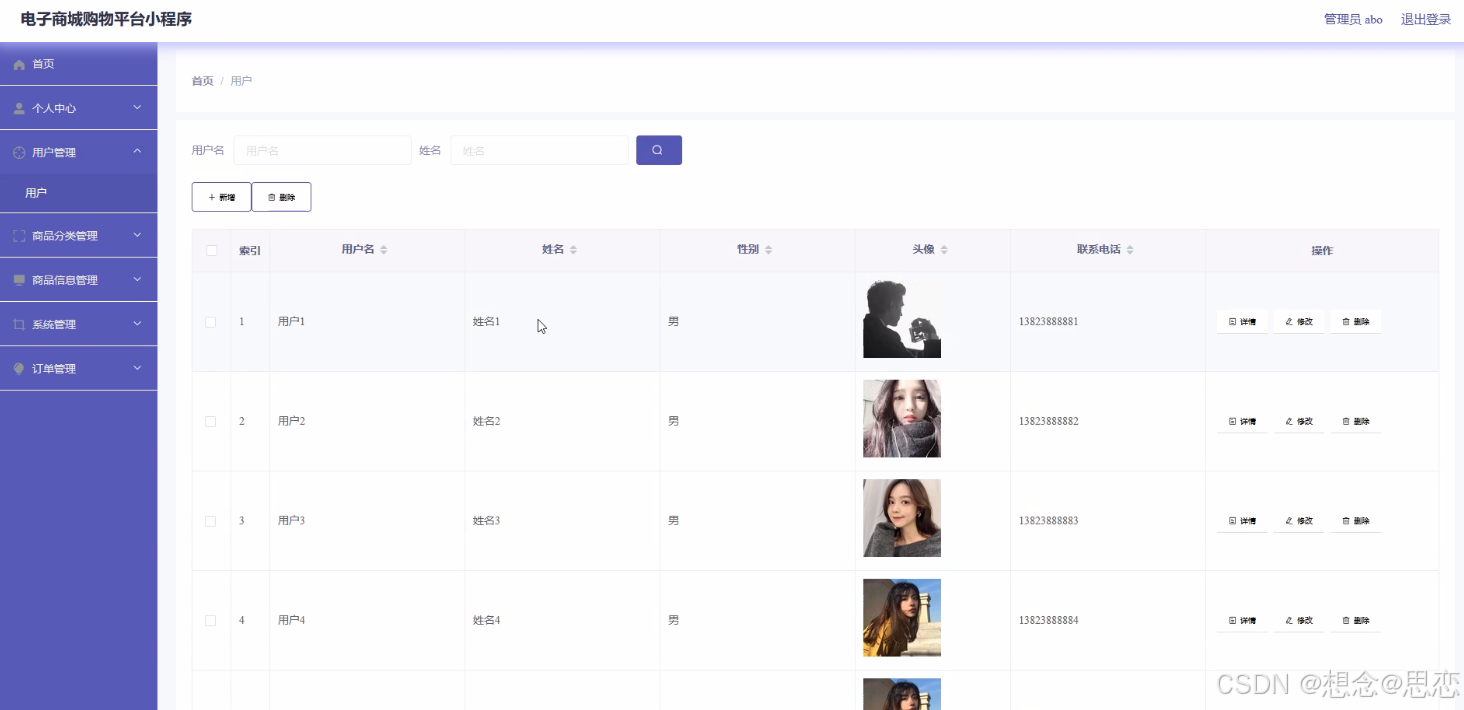Toggle the select-all checkbox in table header

[211, 250]
